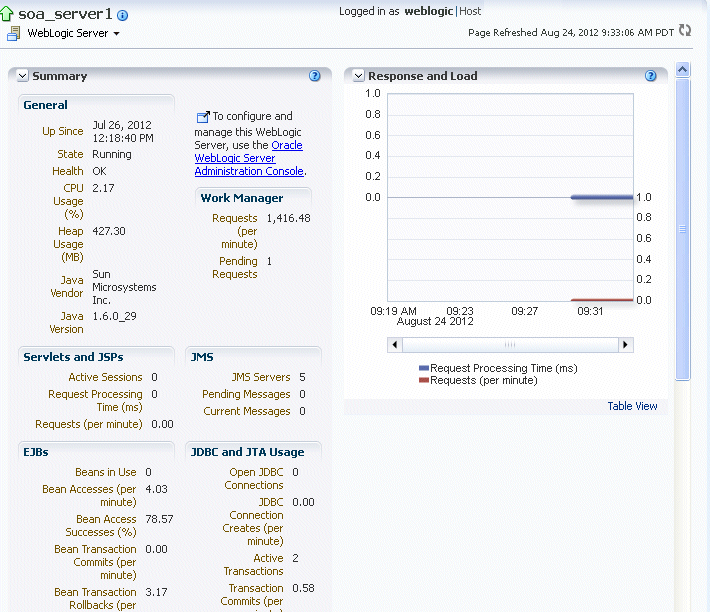
Task: Open the info icon next to soa_server1
Action: pyautogui.click(x=122, y=16)
